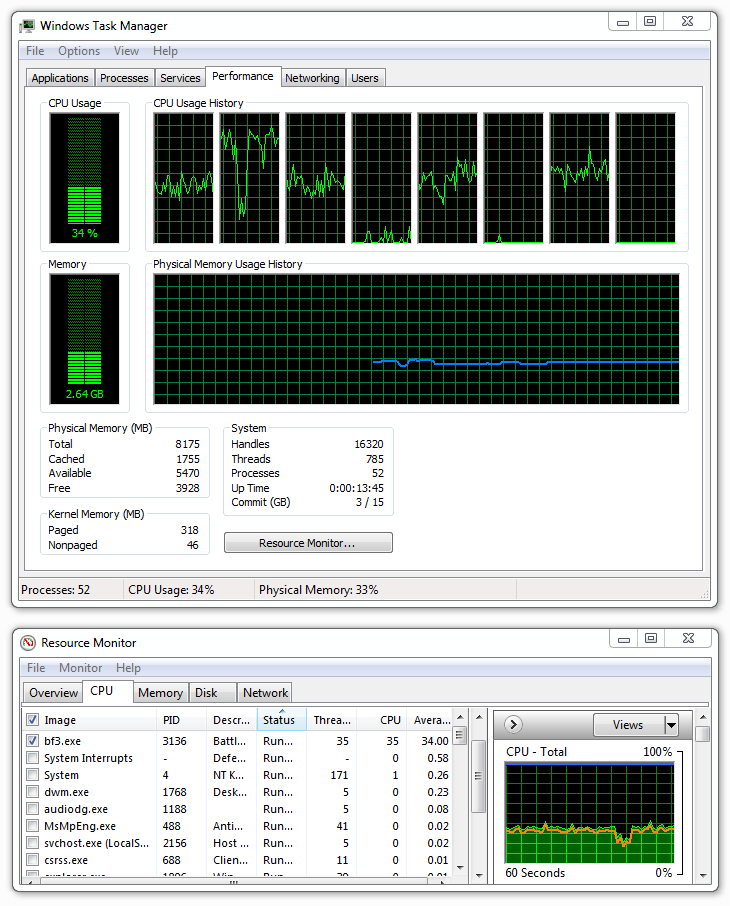Switch to the Memory tab in Resource Monitor

coord(160,692)
